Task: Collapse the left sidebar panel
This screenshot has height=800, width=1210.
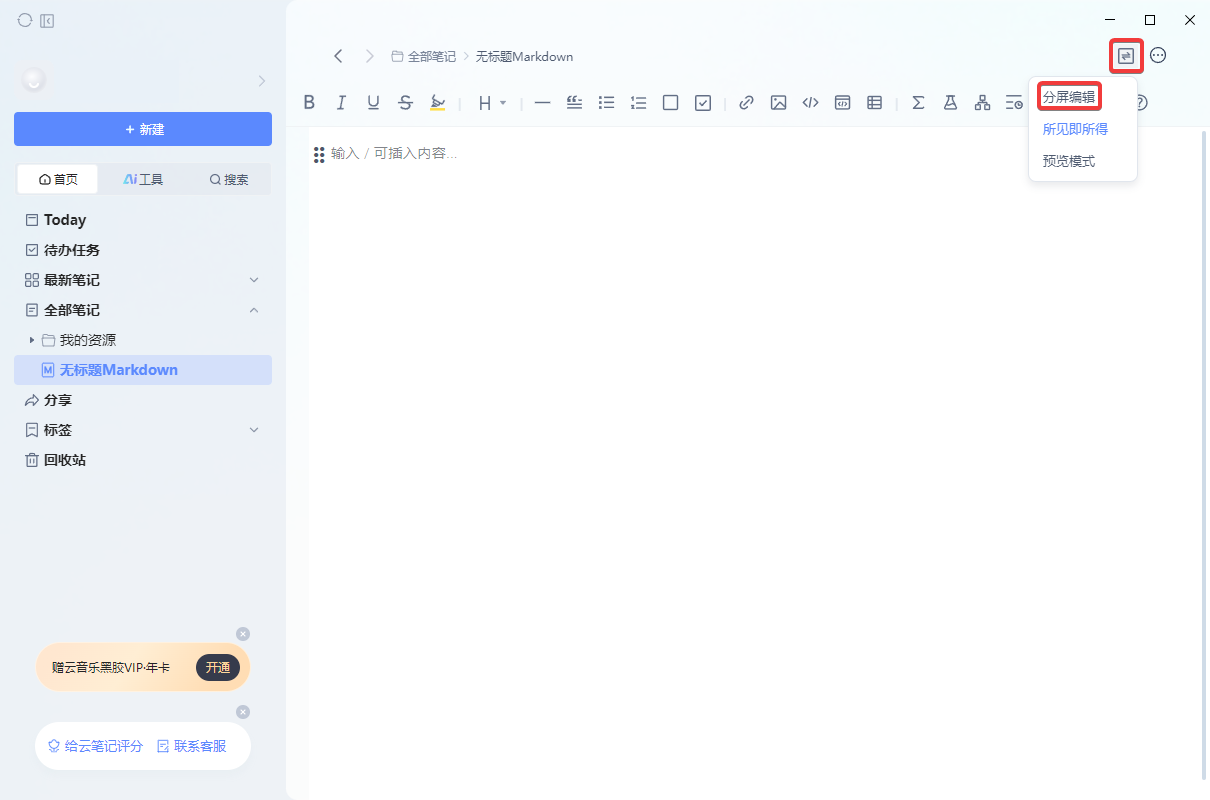Action: [47, 20]
